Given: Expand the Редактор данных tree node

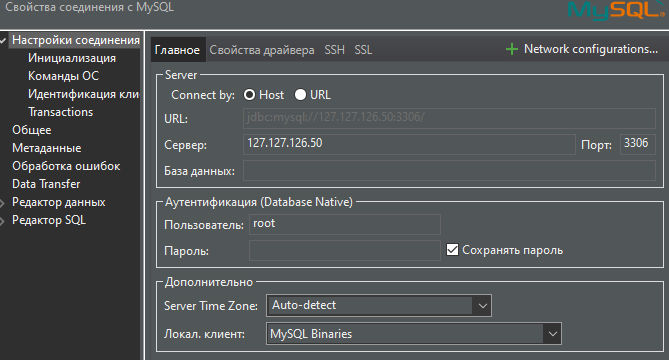Looking at the screenshot, I should pos(2,203).
